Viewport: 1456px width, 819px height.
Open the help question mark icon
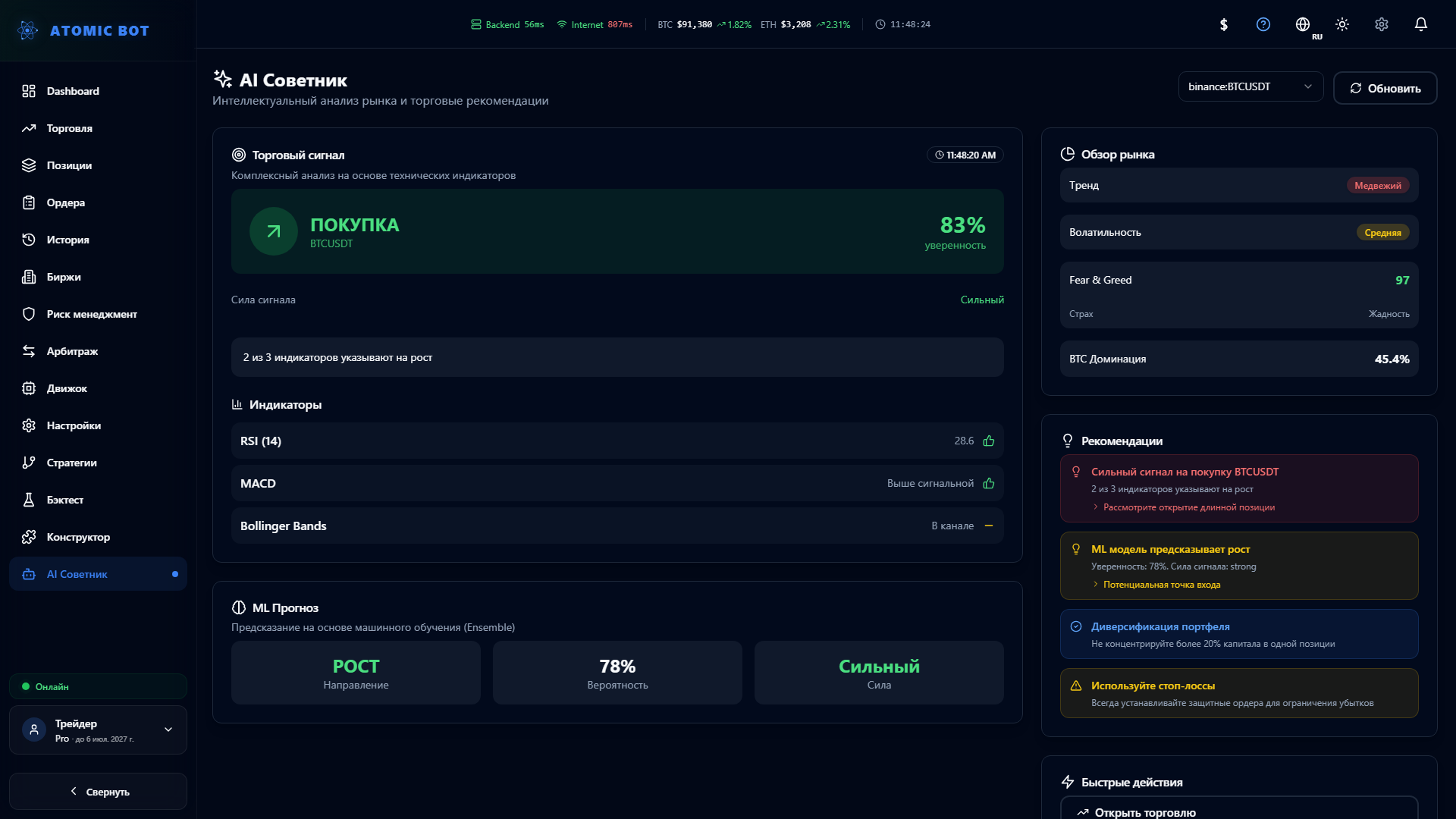1263,24
